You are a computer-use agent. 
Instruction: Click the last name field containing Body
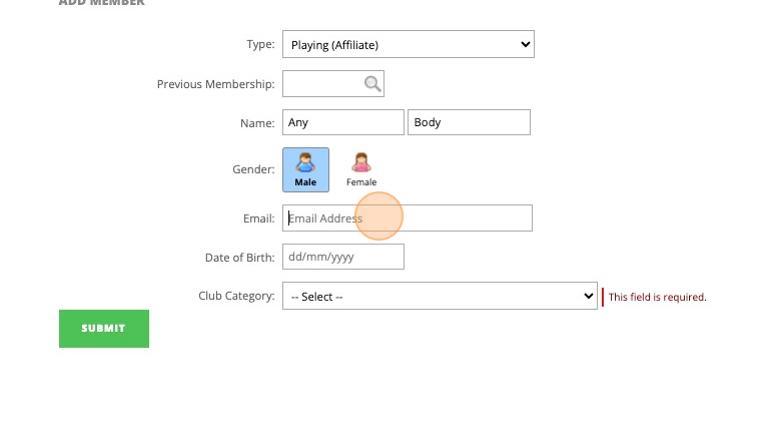click(469, 122)
